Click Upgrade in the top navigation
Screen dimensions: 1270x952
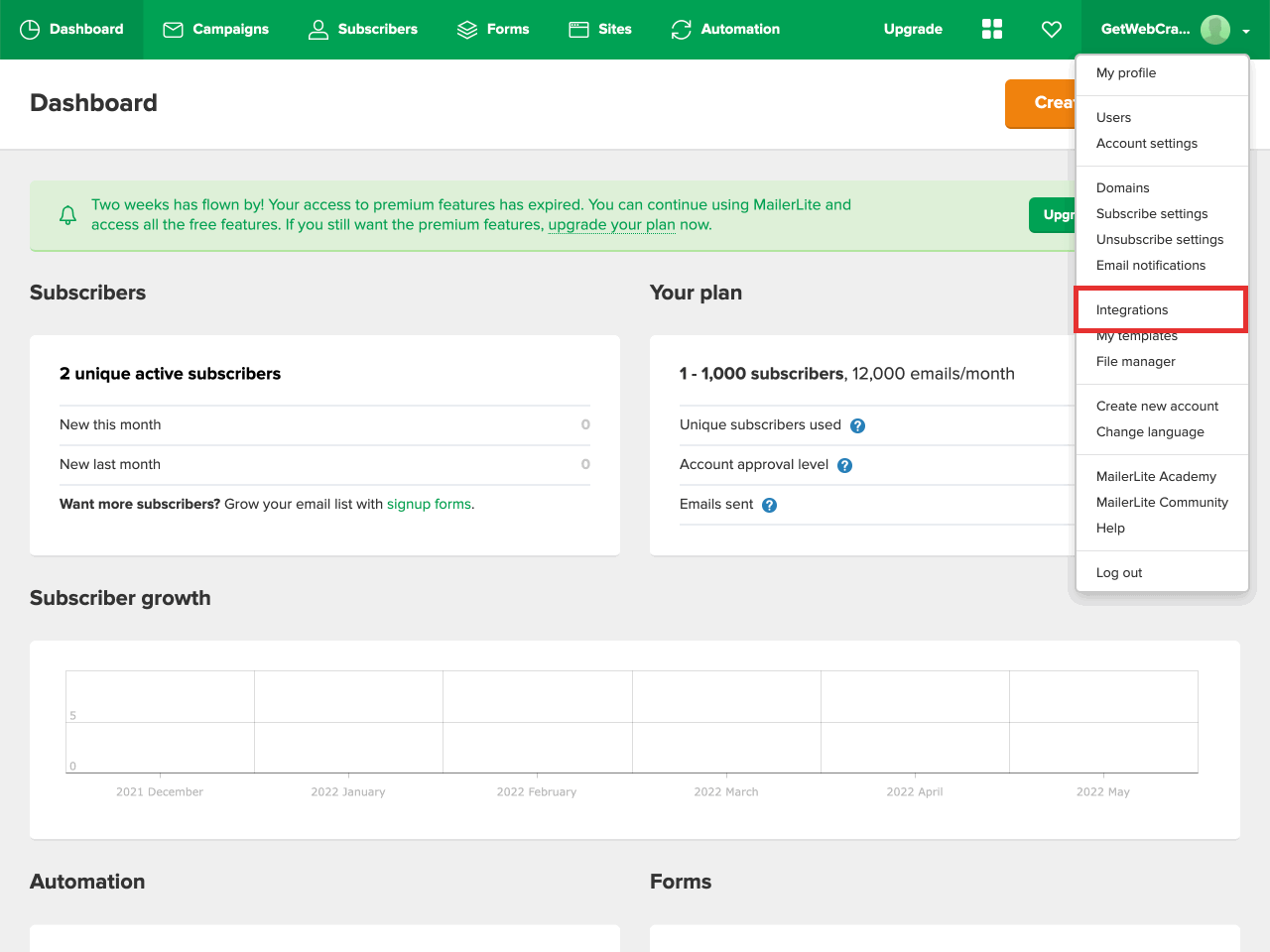[913, 29]
